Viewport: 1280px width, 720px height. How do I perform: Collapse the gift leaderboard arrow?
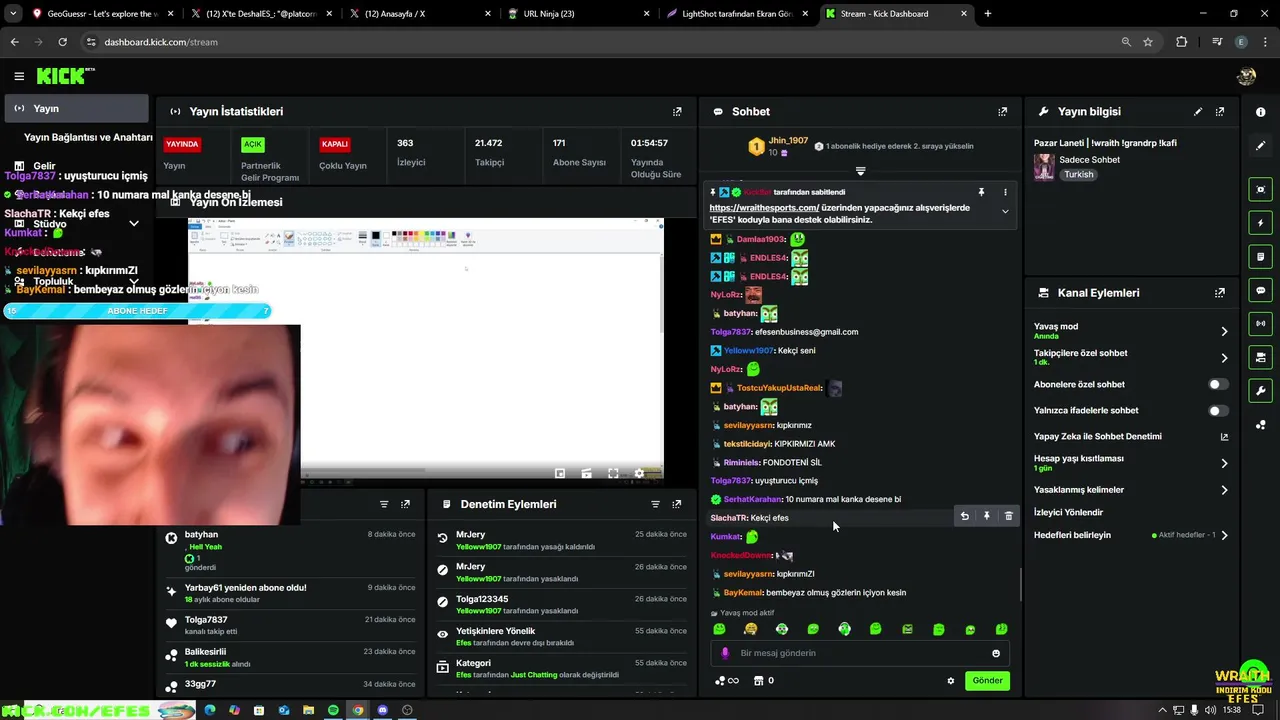coord(860,171)
